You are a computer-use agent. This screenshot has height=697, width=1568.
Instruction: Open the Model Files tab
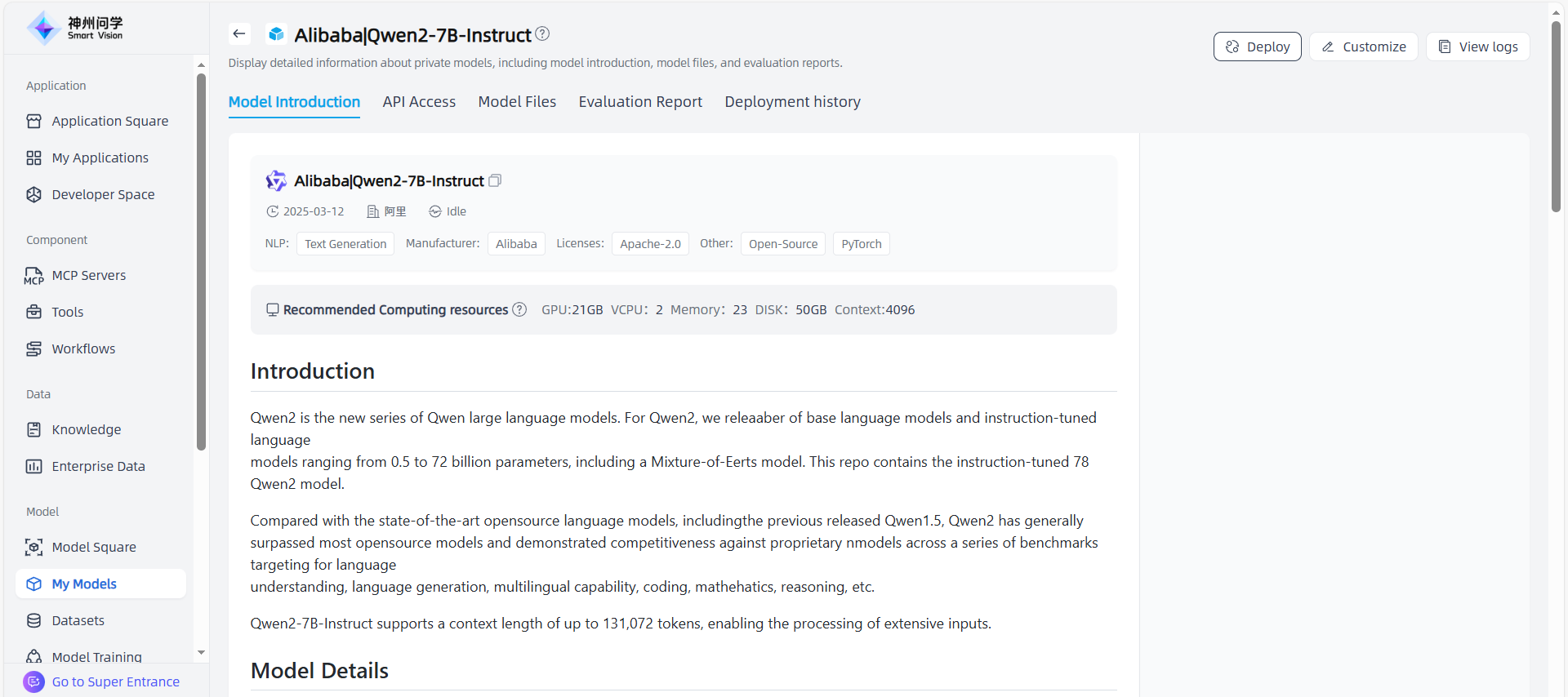pyautogui.click(x=517, y=102)
